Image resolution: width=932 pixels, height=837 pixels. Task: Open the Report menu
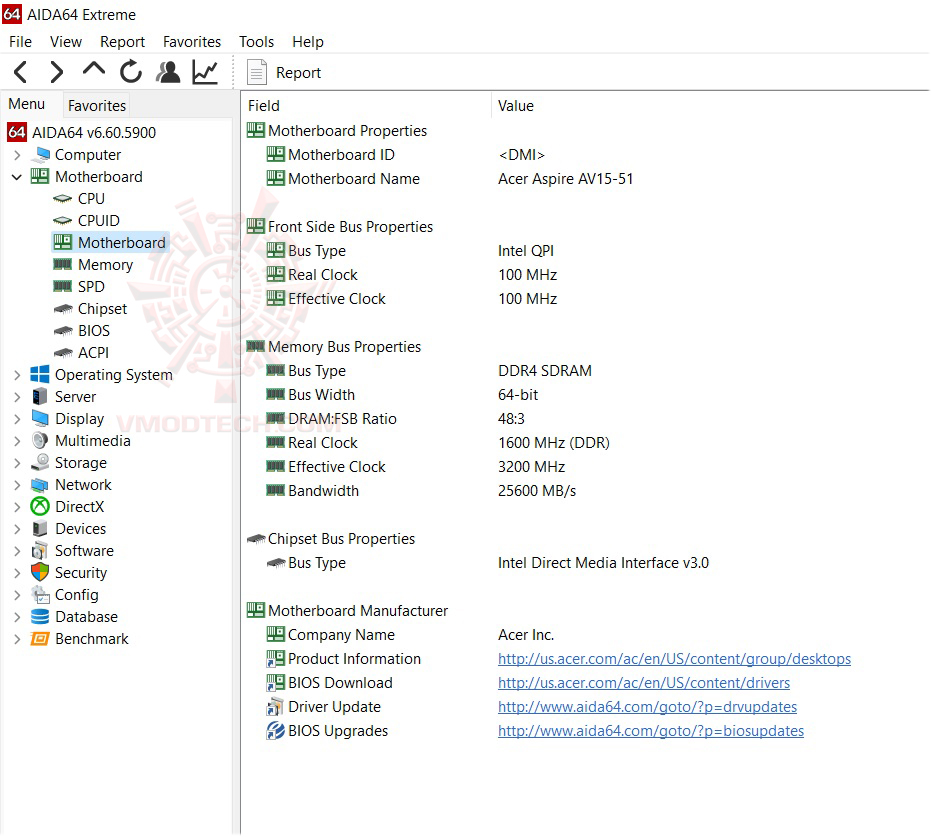(122, 42)
